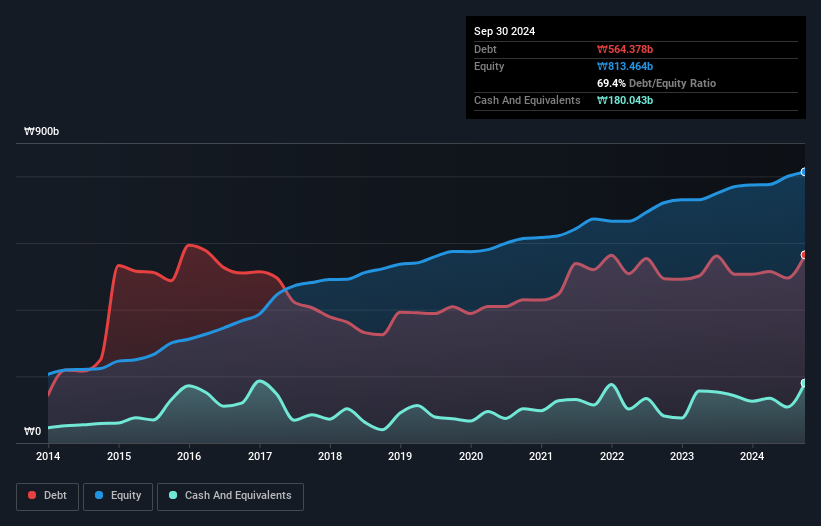Click the 2016 x-axis label
This screenshot has height=526, width=821.
189,456
